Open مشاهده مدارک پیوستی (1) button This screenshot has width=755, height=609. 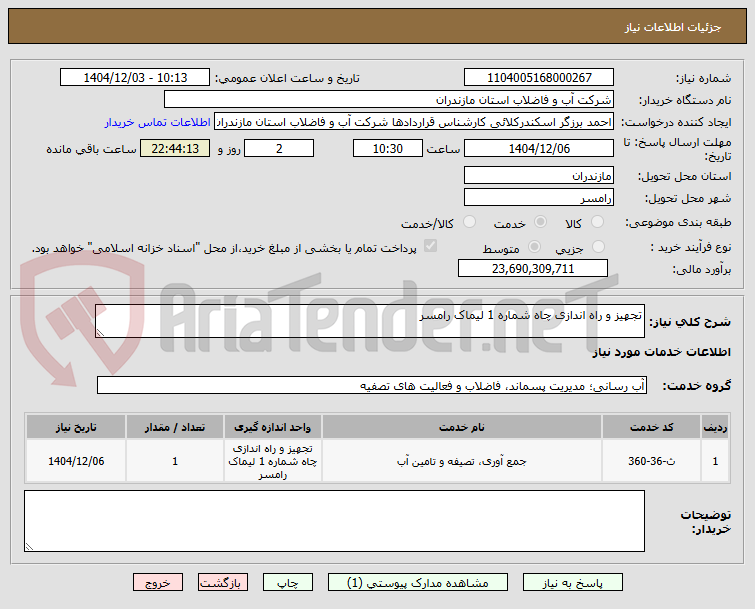(417, 582)
